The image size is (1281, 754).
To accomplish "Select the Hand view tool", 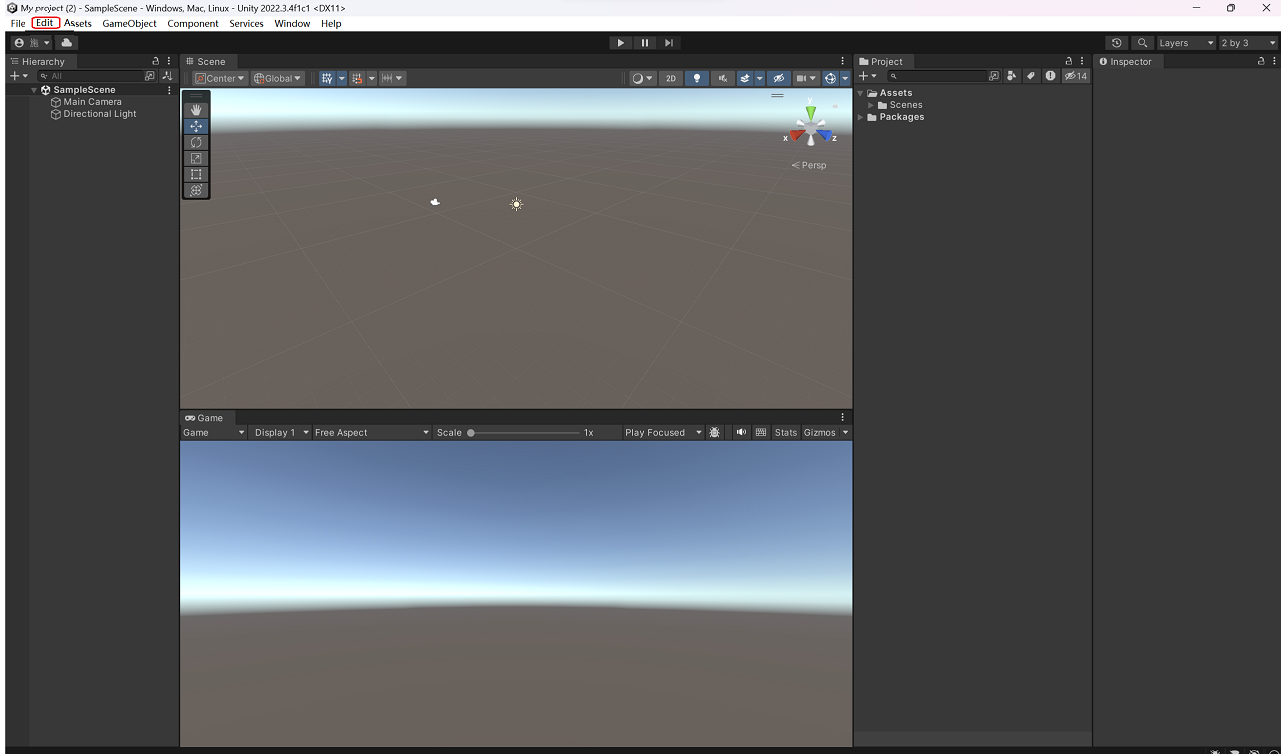I will click(x=196, y=110).
